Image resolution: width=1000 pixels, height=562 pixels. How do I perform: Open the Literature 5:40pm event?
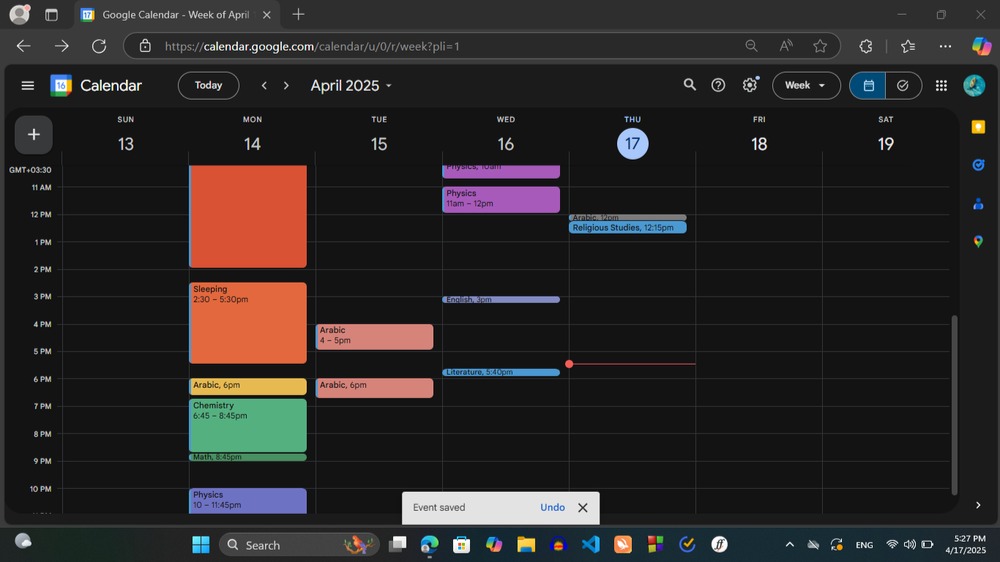pyautogui.click(x=501, y=372)
